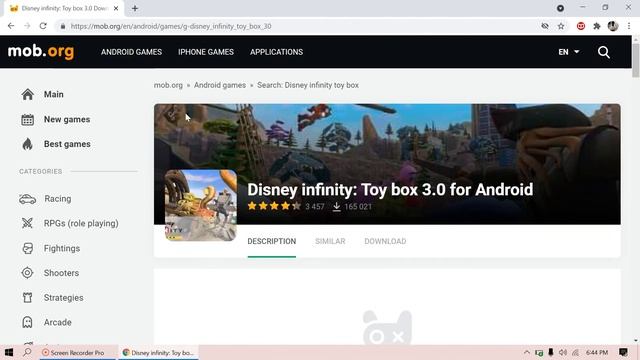
Task: Switch to the SIMILAR tab
Action: [x=330, y=241]
